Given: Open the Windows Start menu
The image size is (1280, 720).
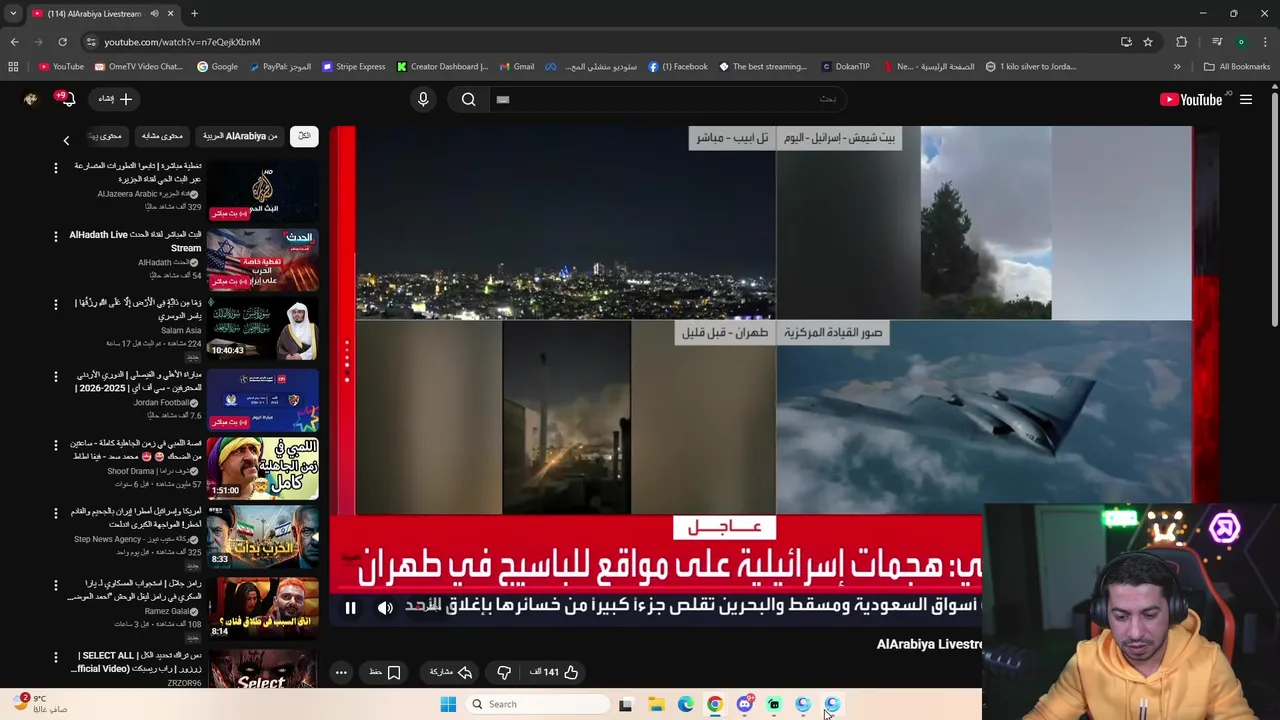Looking at the screenshot, I should [448, 704].
